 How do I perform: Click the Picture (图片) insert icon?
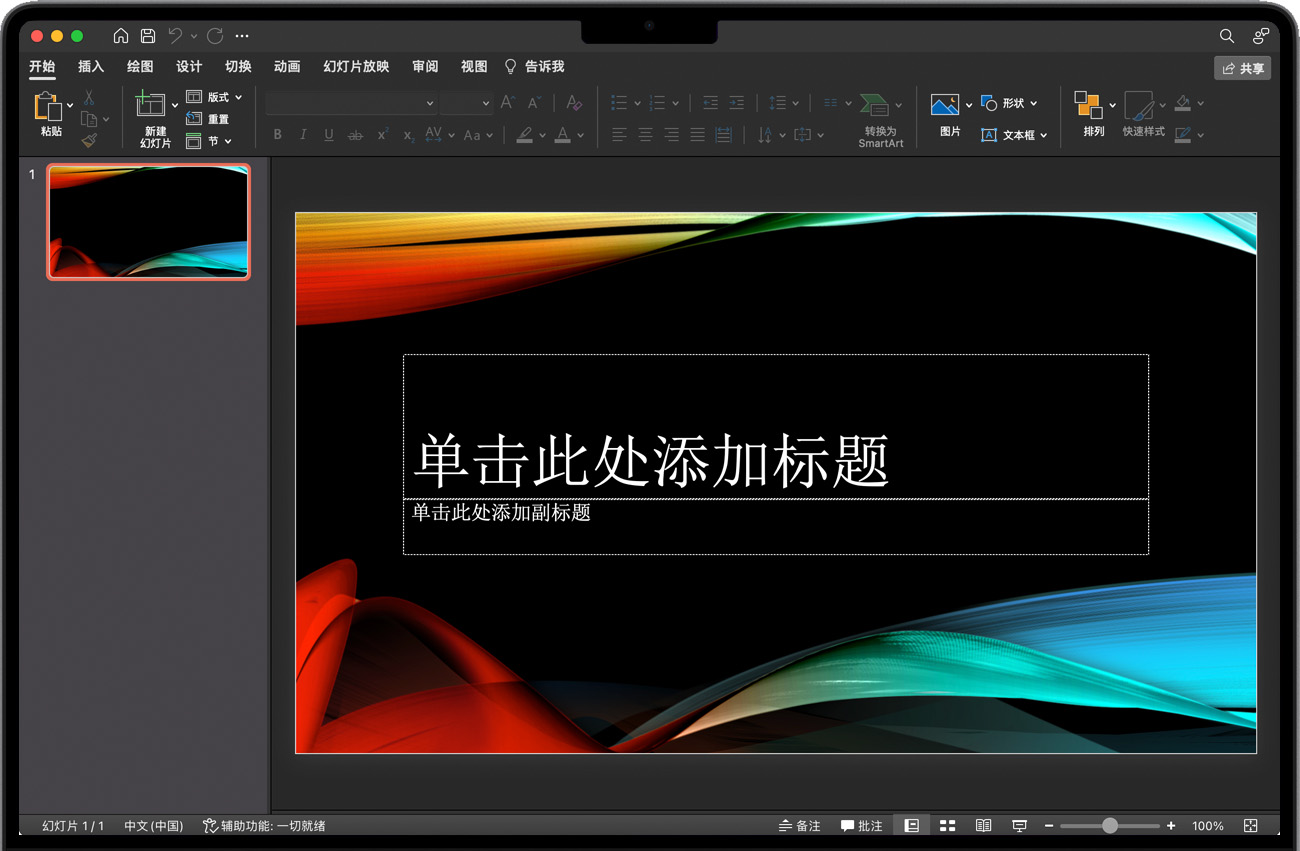(945, 105)
